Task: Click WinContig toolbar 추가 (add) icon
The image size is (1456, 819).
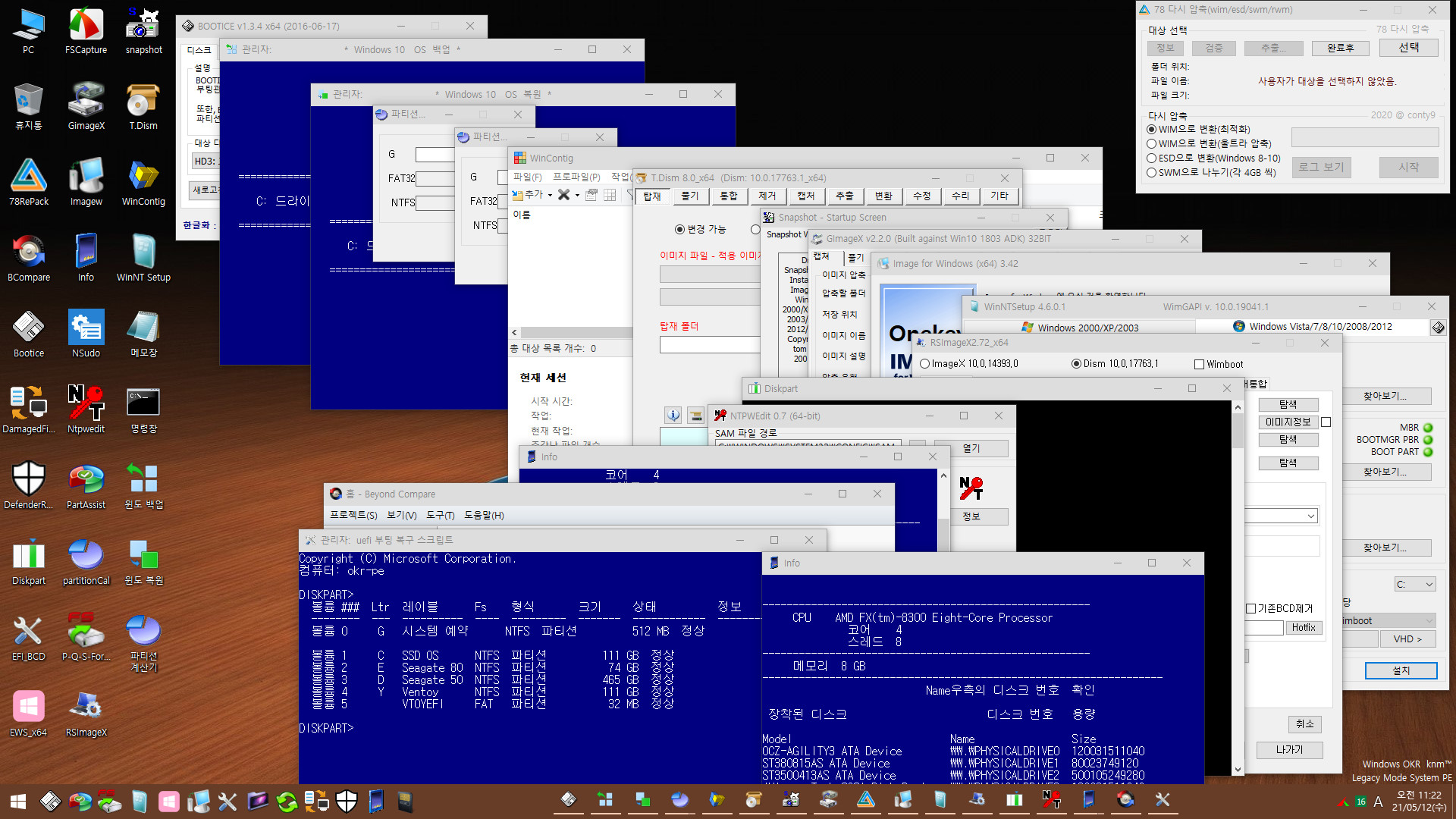Action: click(x=528, y=195)
